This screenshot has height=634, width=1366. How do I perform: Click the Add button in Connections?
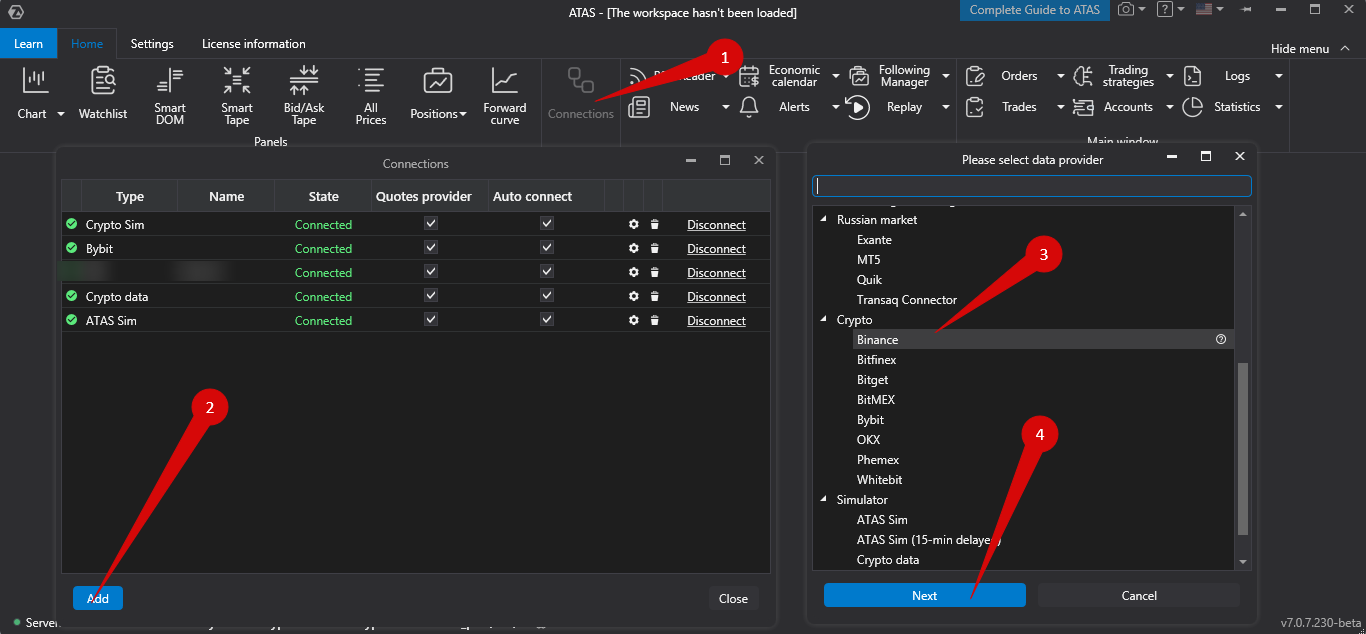pos(98,598)
